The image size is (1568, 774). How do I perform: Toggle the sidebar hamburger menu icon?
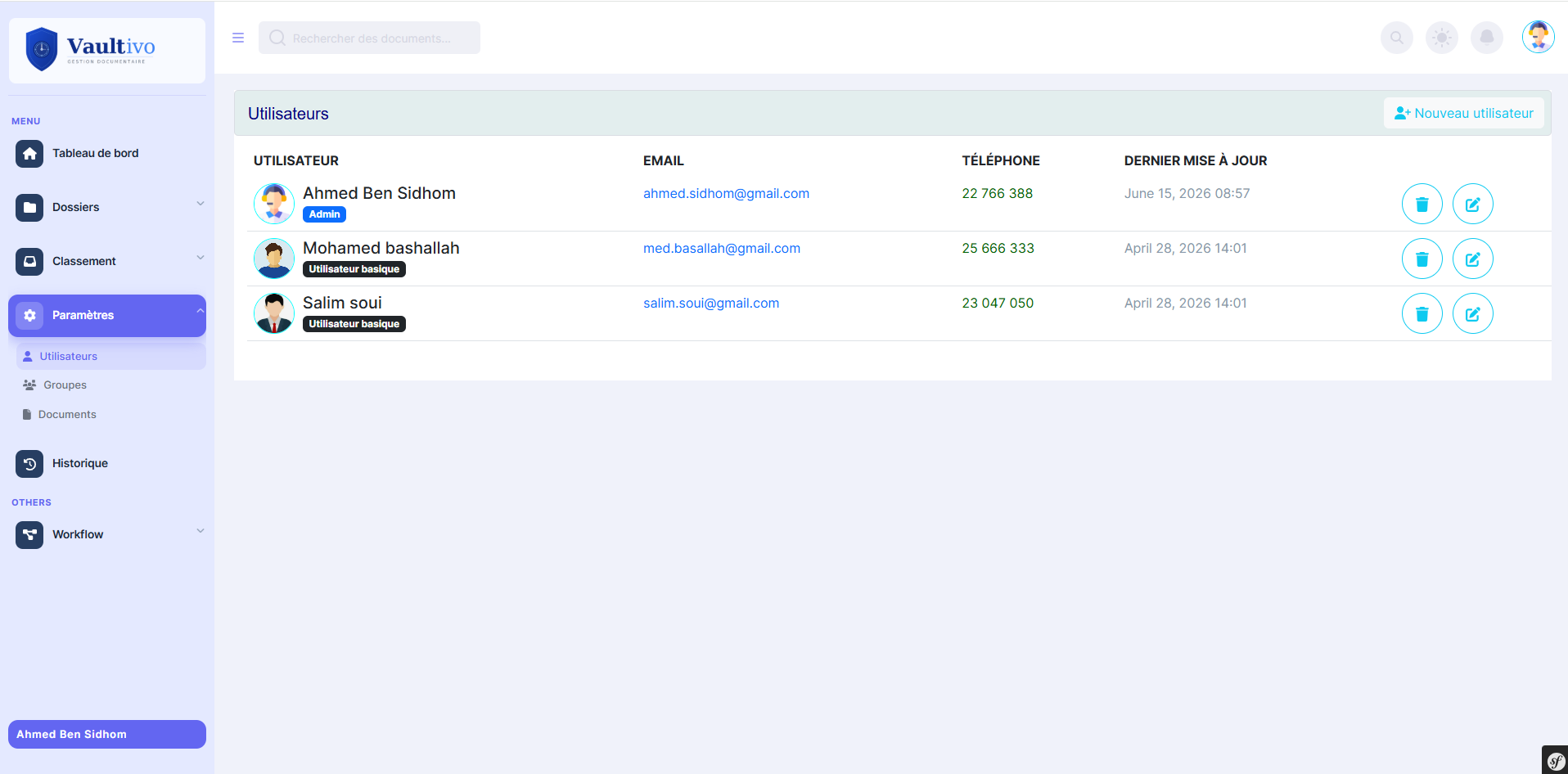(x=238, y=38)
